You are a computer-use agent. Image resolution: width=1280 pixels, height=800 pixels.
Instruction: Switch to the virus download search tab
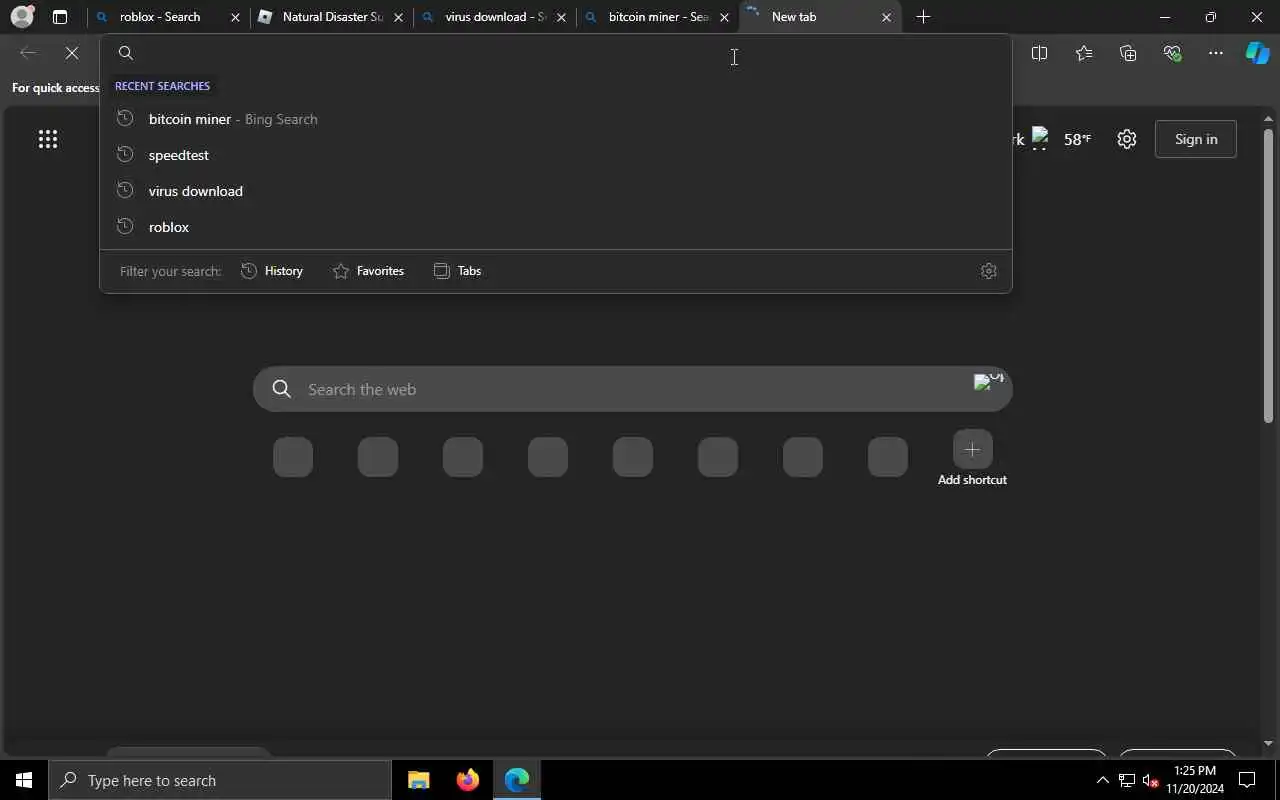click(492, 17)
